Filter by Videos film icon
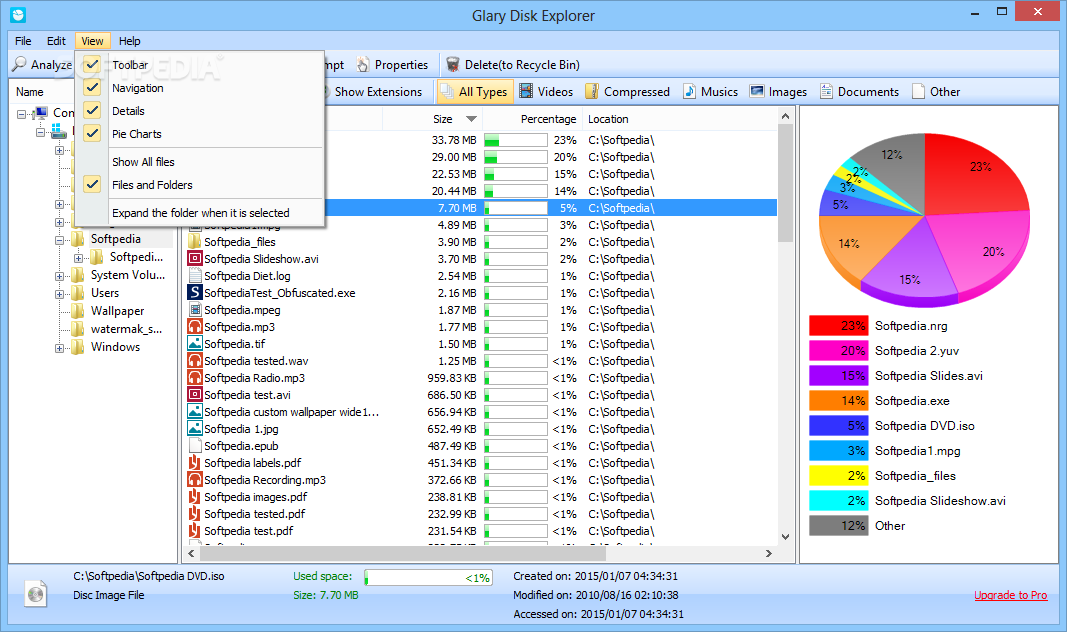 click(x=526, y=91)
